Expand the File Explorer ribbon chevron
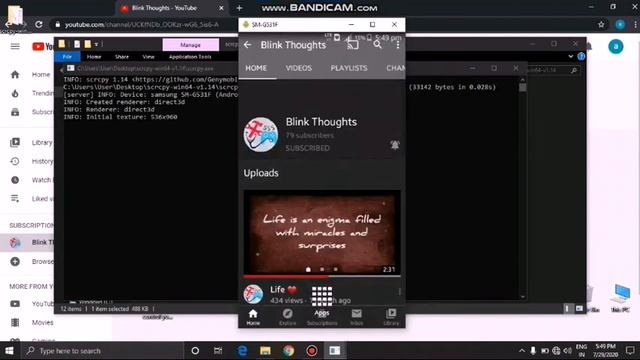 (571, 56)
